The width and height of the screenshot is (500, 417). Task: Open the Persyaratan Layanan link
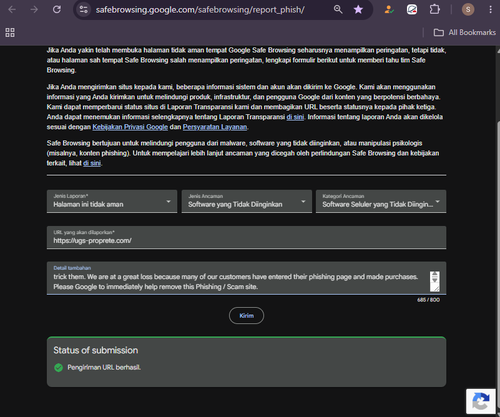(x=215, y=127)
